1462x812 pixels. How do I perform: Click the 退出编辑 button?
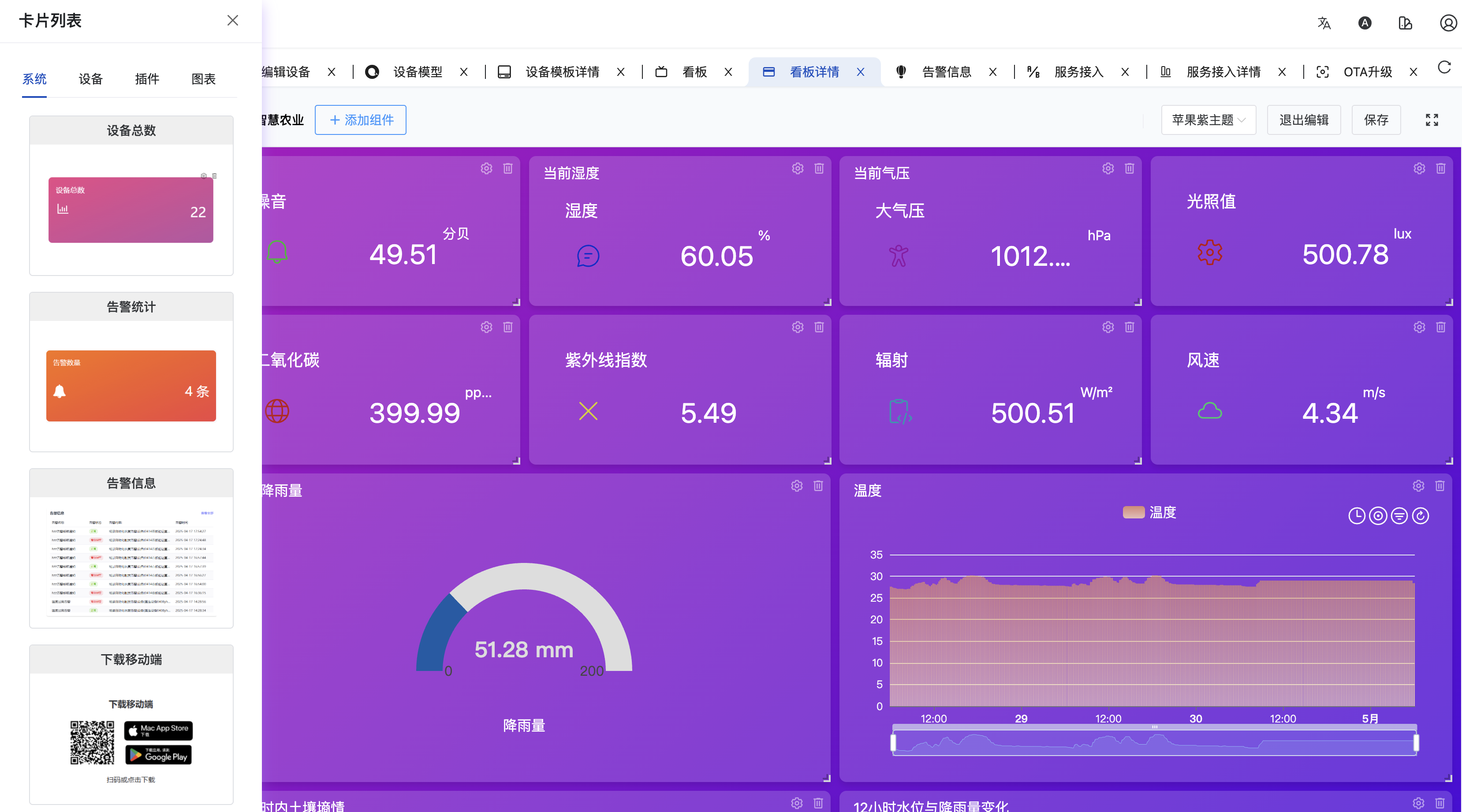[x=1304, y=120]
